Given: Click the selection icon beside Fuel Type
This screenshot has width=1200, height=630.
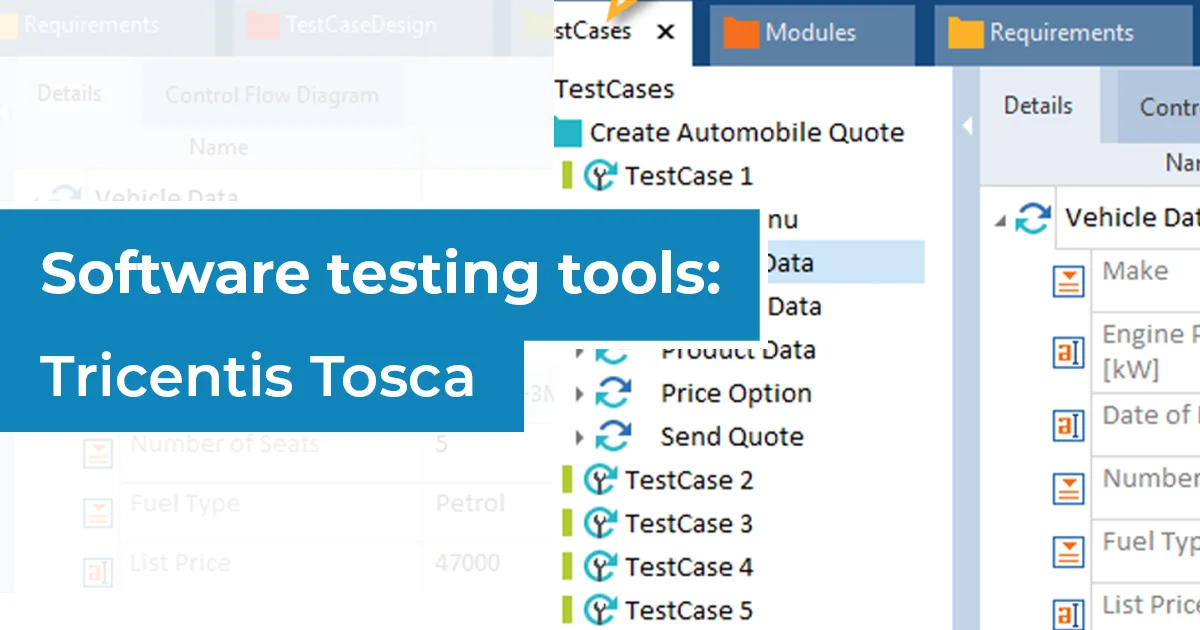Looking at the screenshot, I should coord(1069,551).
